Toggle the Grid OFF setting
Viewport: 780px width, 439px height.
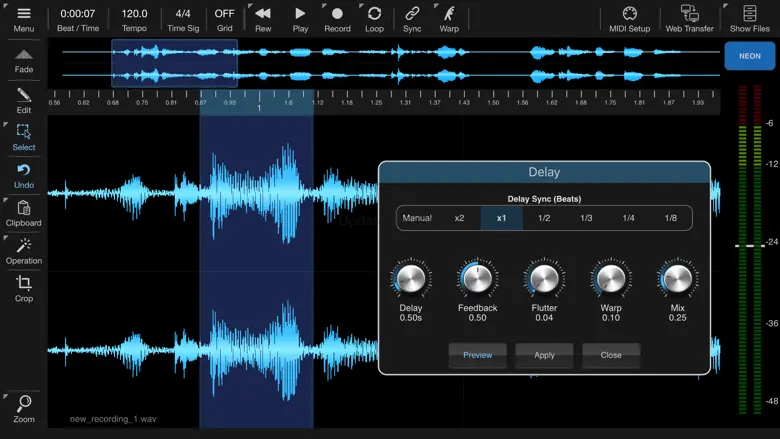224,18
